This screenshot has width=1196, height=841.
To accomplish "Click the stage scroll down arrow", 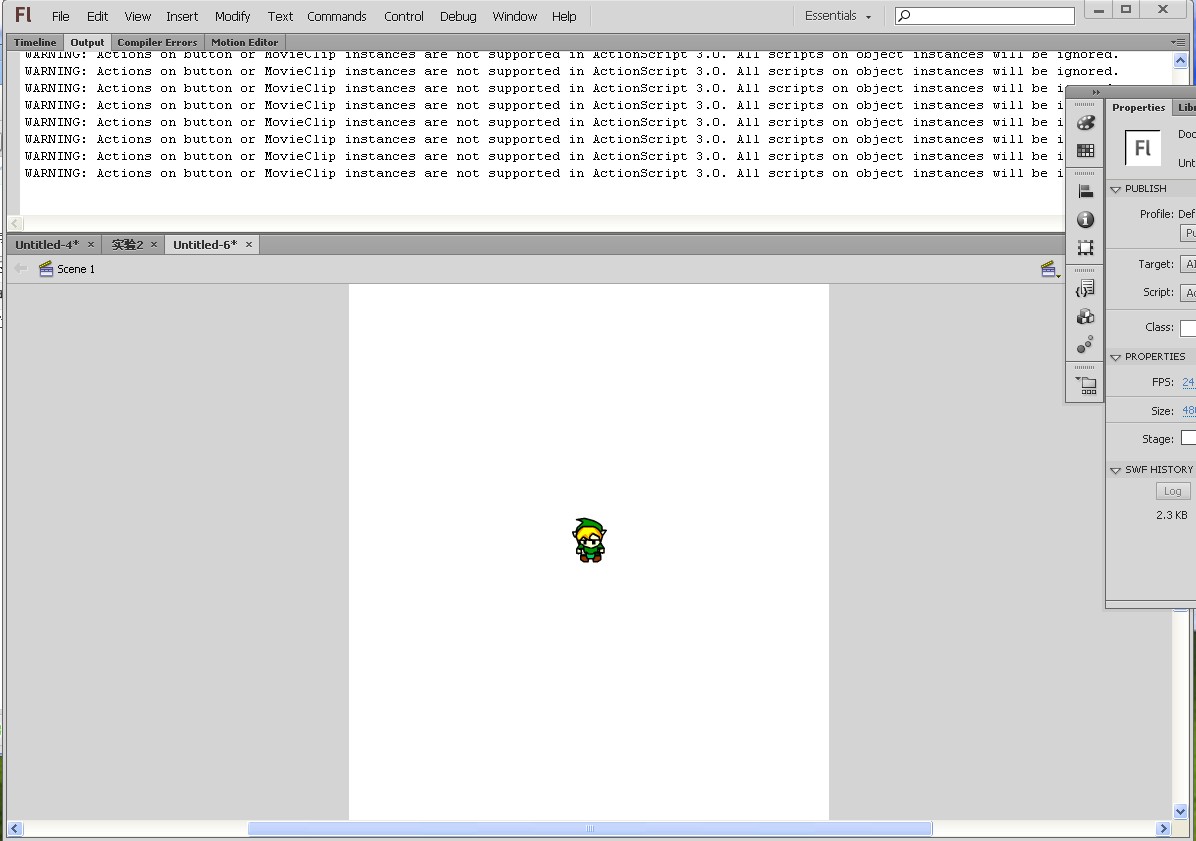I will click(1180, 811).
